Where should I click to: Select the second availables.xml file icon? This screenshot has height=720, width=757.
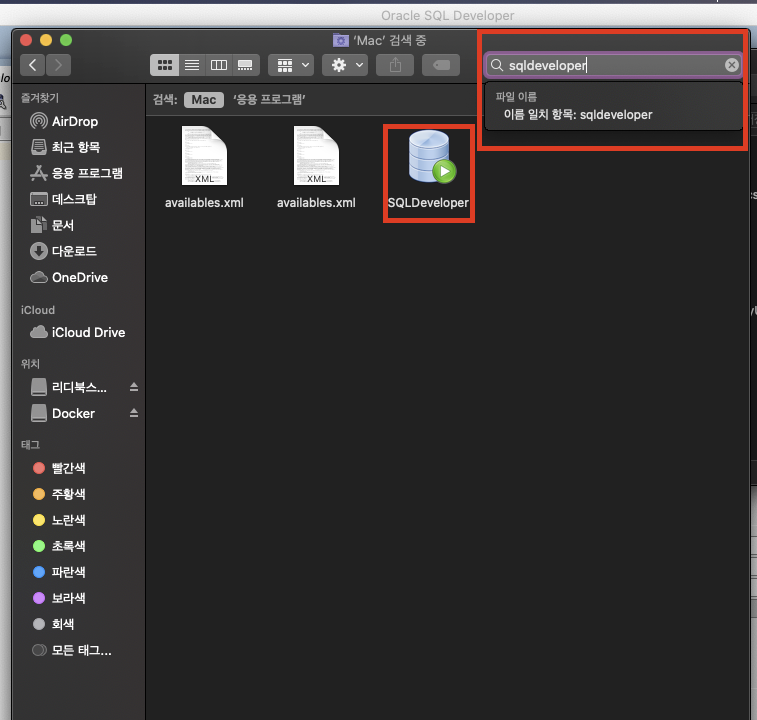coord(316,155)
